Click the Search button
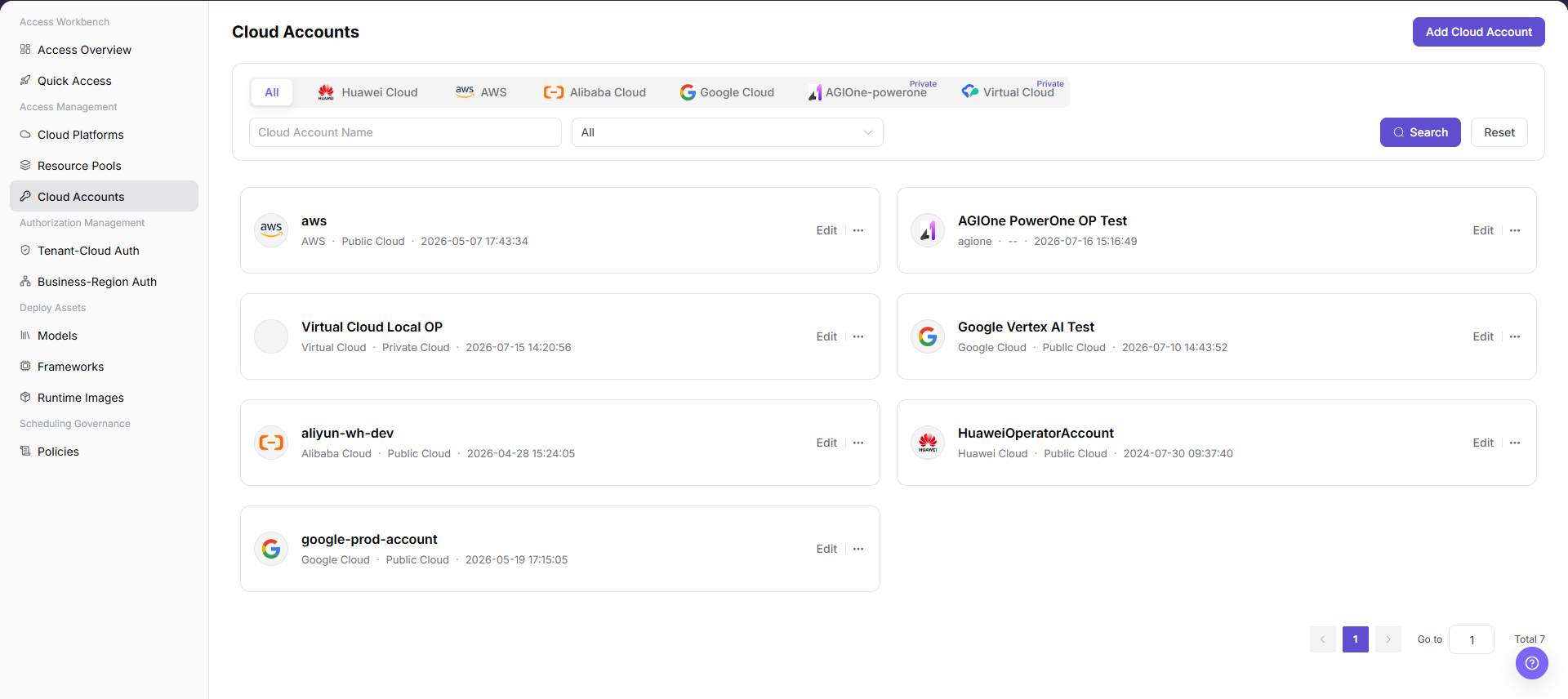 1420,132
